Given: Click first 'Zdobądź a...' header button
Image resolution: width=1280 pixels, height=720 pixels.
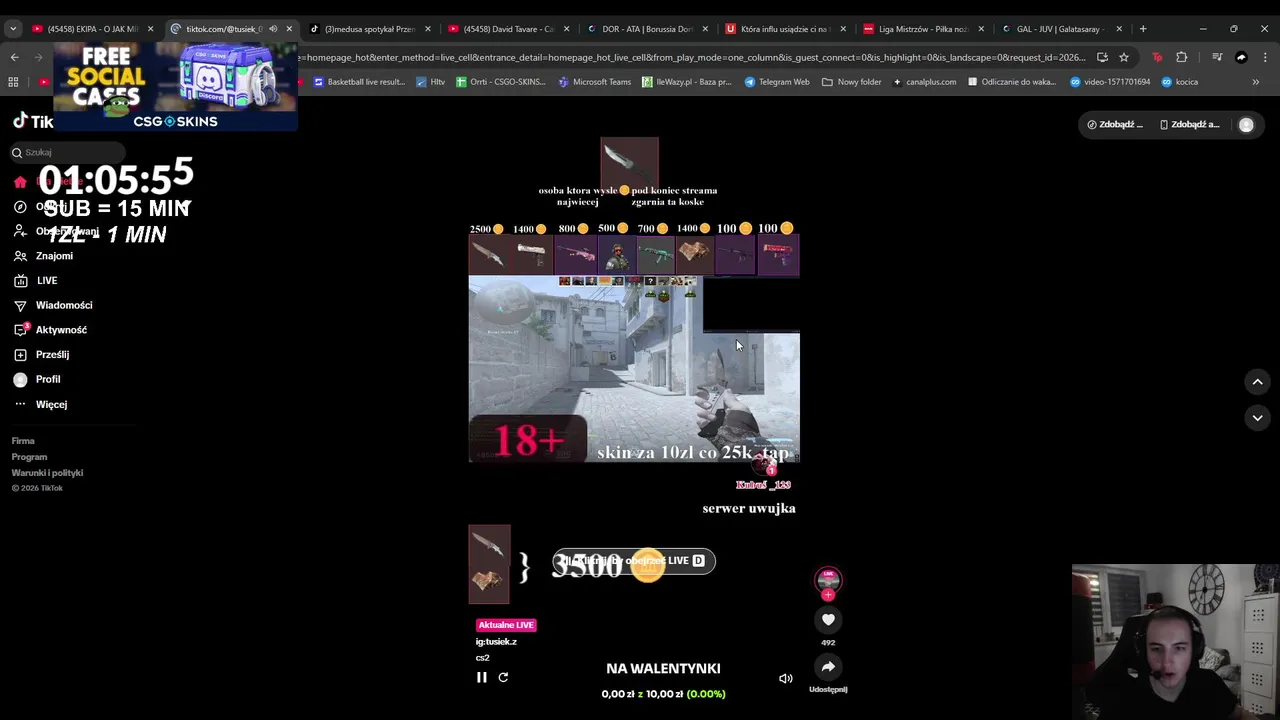Looking at the screenshot, I should pos(1116,125).
